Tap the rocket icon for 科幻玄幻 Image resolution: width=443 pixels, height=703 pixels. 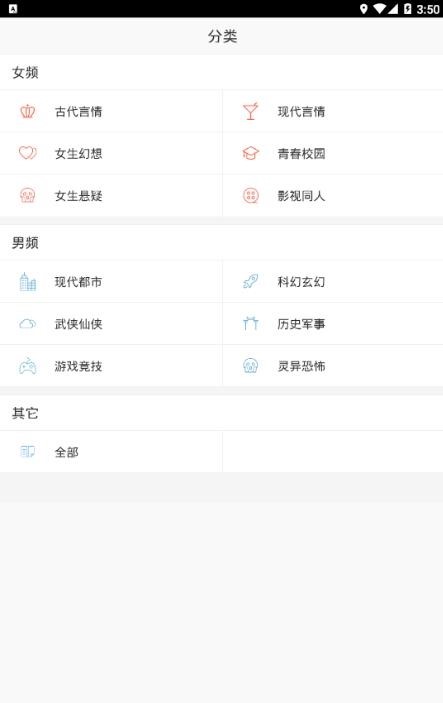point(250,282)
